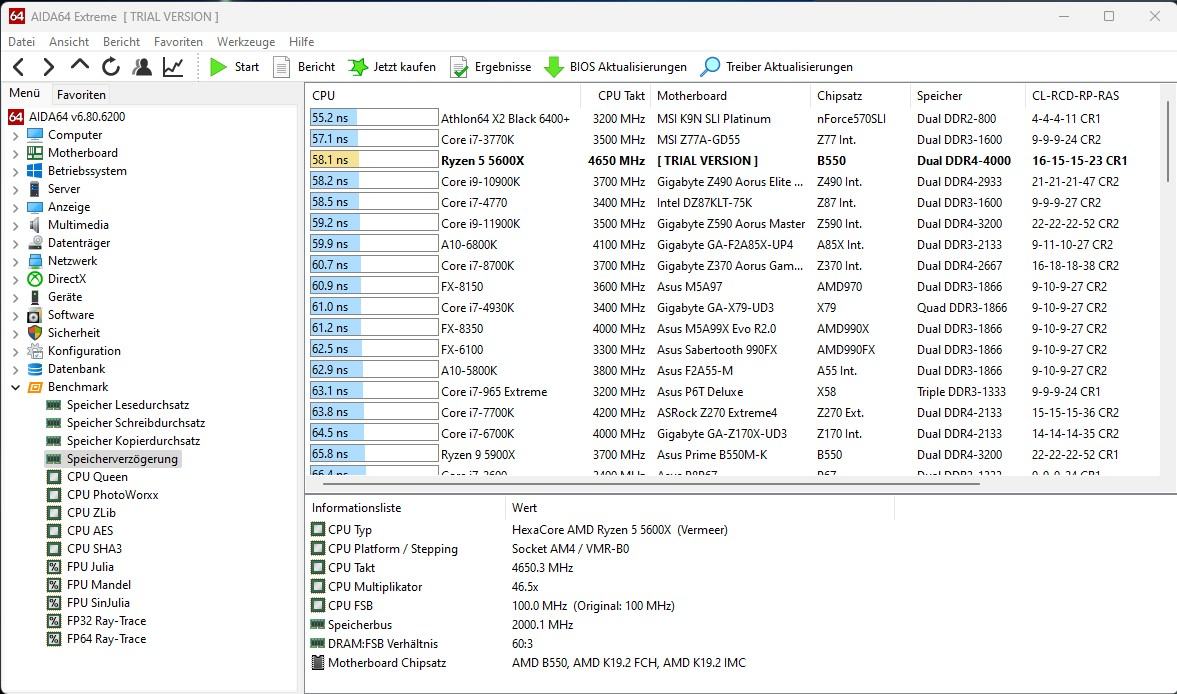
Task: Switch to the Favoriten tab in the sidebar
Action: click(x=81, y=95)
